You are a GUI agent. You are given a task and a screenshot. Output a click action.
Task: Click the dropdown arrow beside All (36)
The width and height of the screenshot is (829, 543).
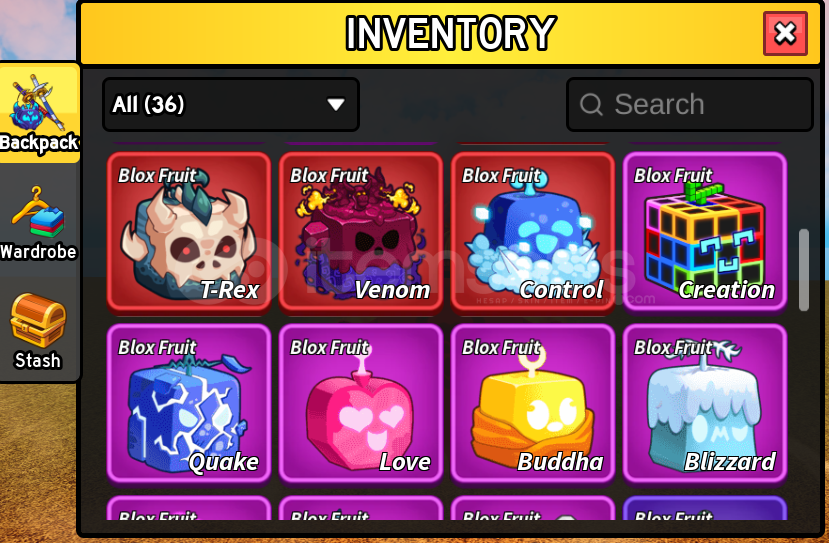pos(336,104)
